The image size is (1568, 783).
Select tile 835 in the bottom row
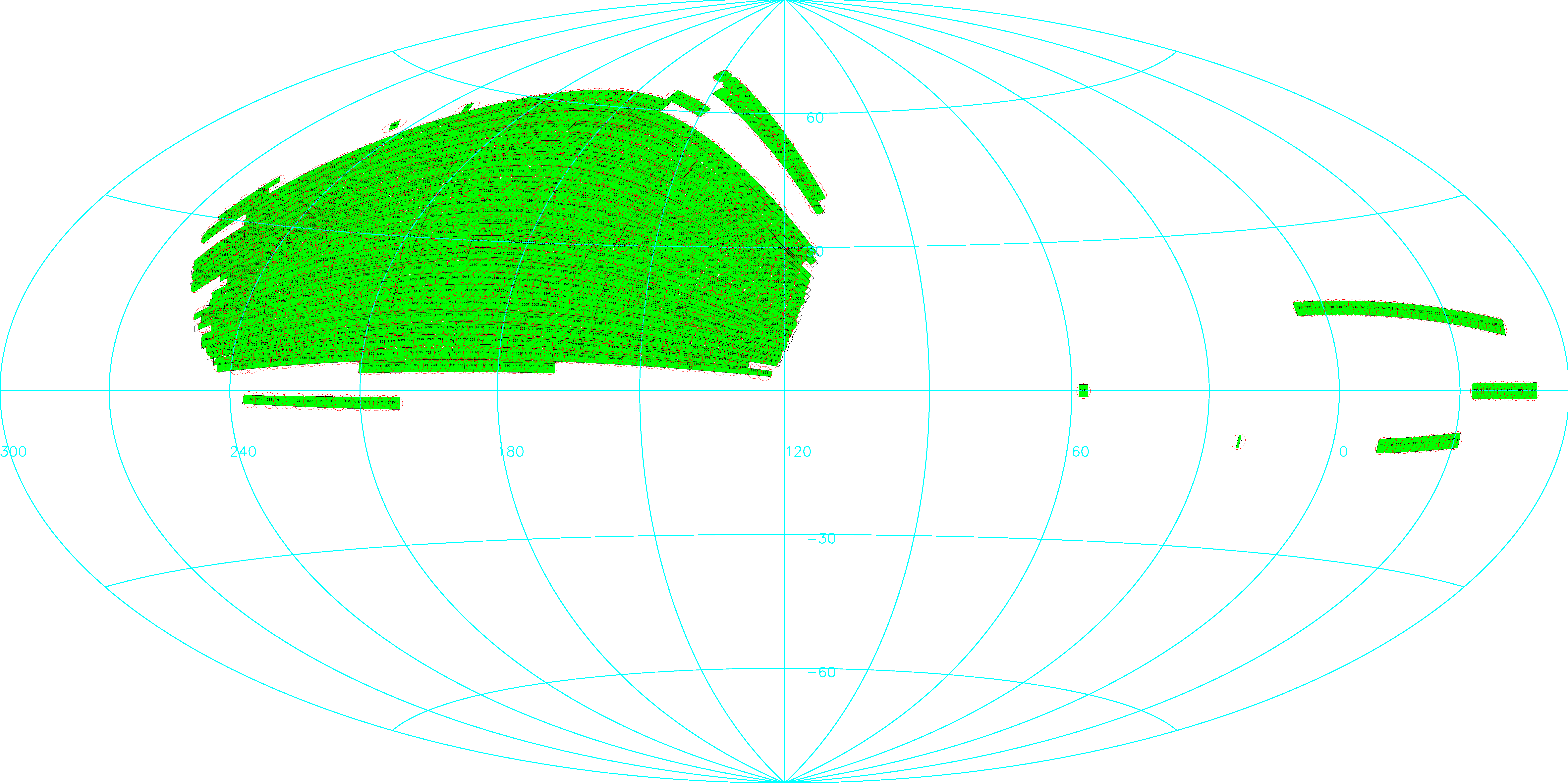click(x=550, y=367)
